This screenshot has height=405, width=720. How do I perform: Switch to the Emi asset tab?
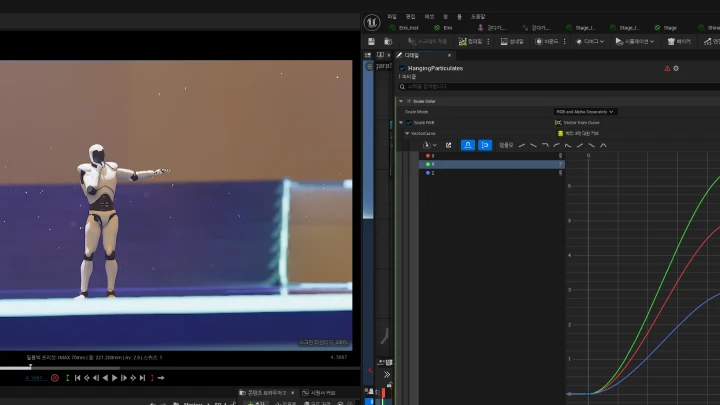tap(443, 28)
